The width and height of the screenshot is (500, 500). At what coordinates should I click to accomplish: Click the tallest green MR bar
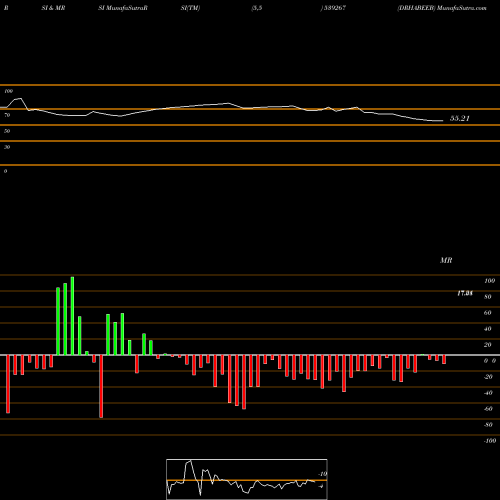[x=72, y=316]
